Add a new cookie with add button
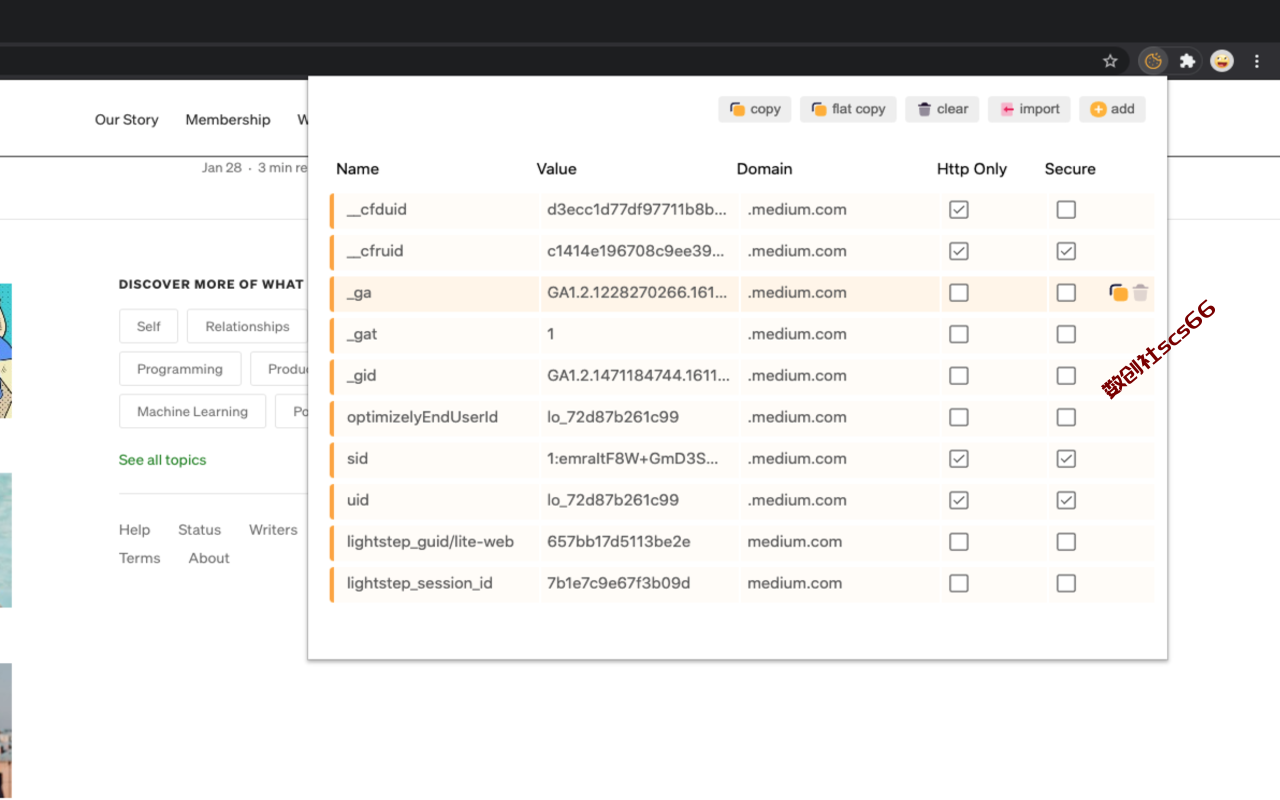 (x=1112, y=109)
